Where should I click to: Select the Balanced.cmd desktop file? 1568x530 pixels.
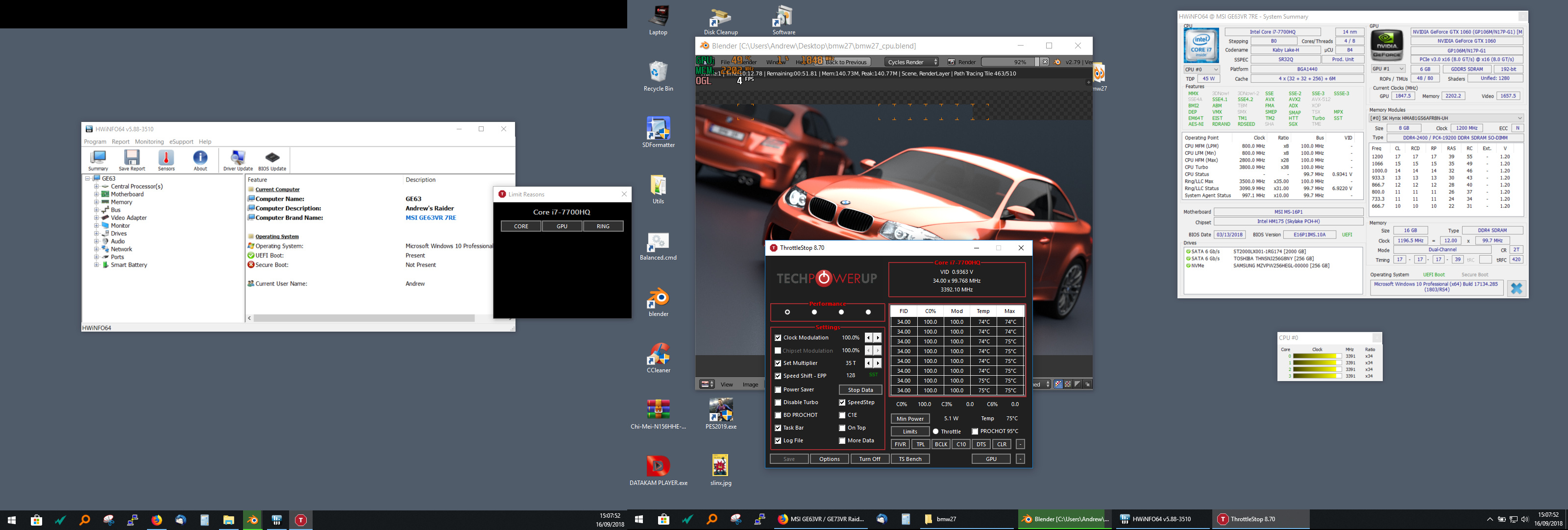point(659,245)
